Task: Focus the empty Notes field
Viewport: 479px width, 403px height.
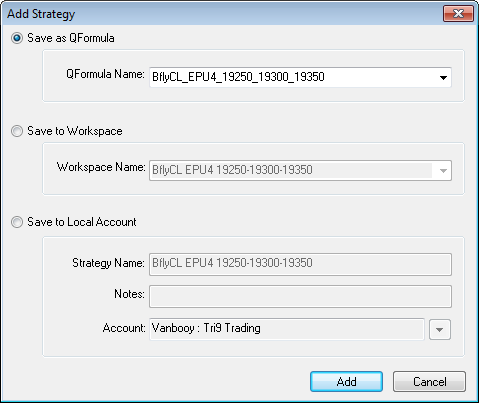Action: [300, 296]
